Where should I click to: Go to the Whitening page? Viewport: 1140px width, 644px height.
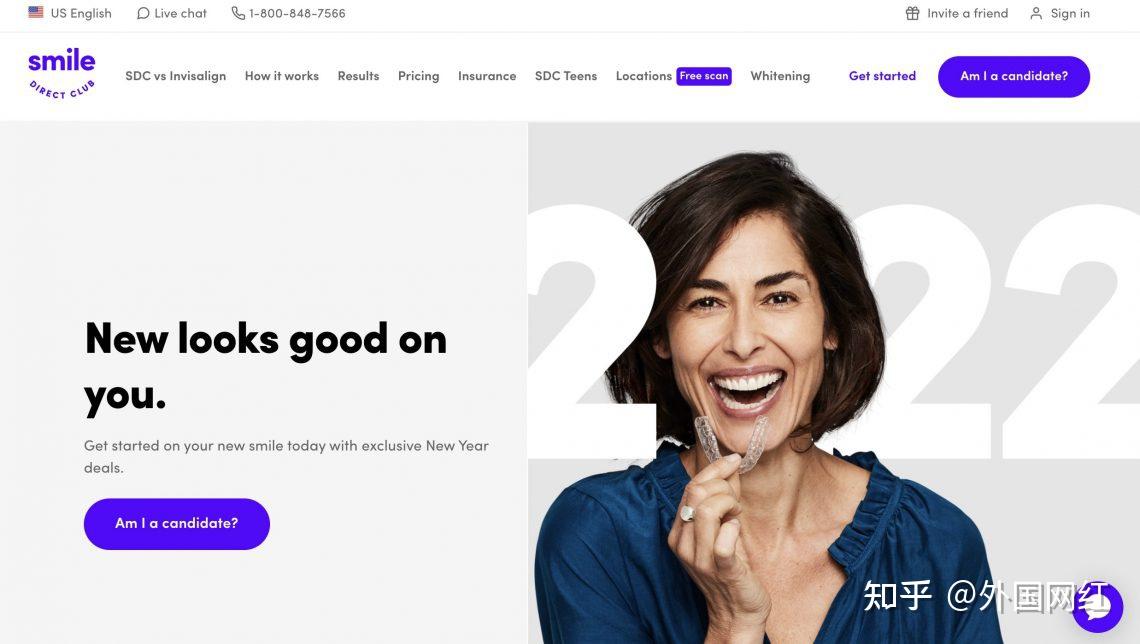[780, 76]
